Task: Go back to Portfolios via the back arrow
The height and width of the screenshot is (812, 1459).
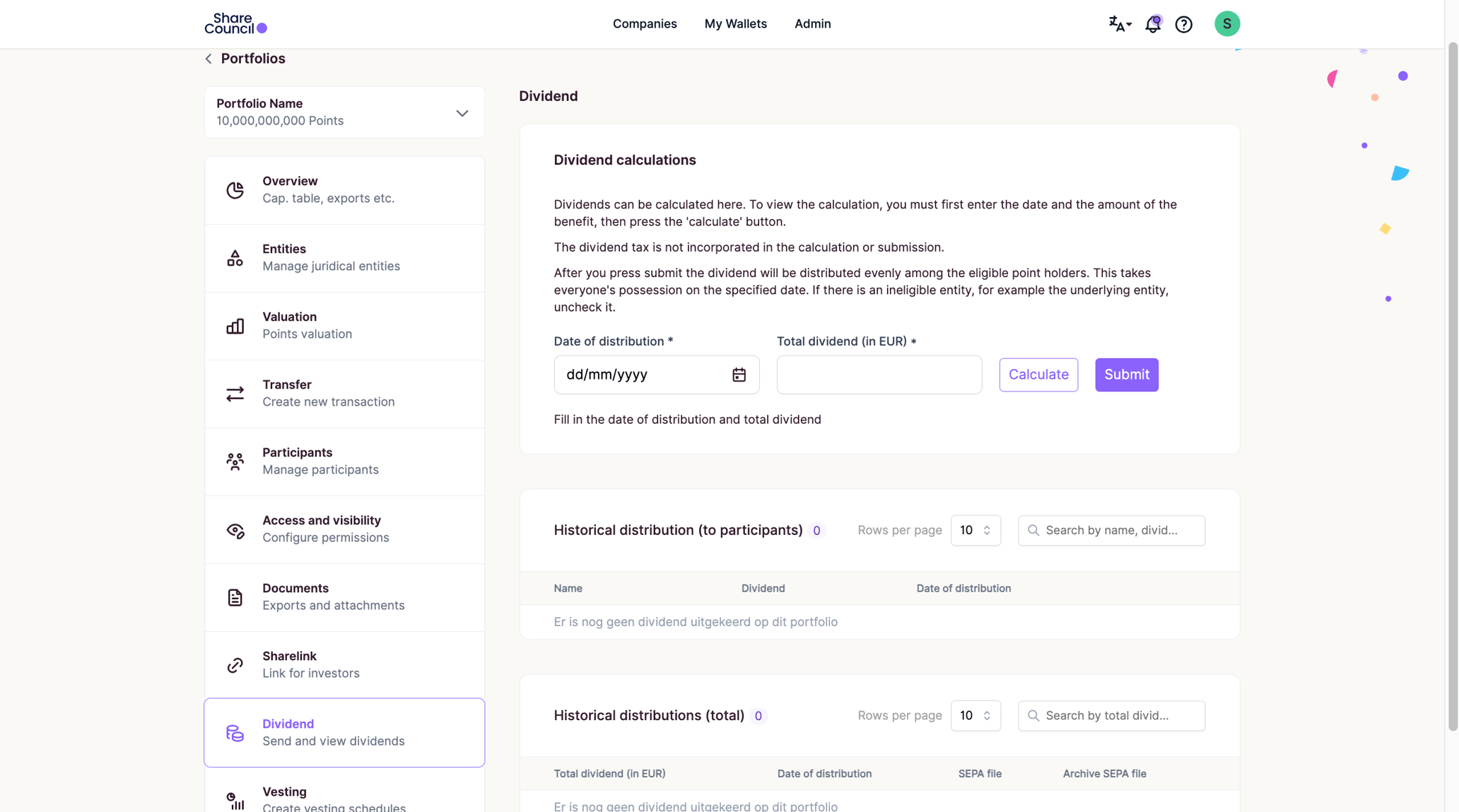Action: 208,59
